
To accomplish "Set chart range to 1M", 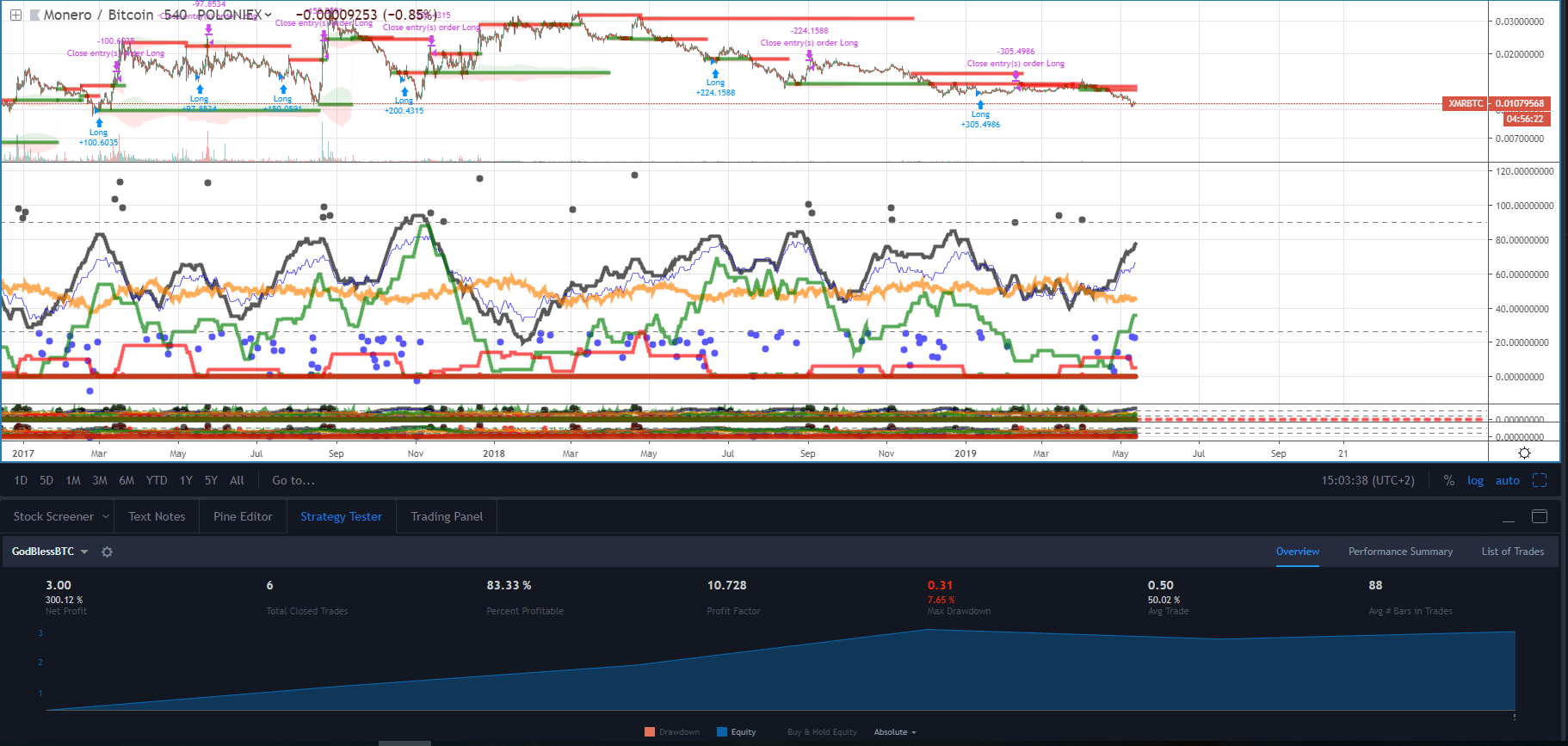I will 73,480.
